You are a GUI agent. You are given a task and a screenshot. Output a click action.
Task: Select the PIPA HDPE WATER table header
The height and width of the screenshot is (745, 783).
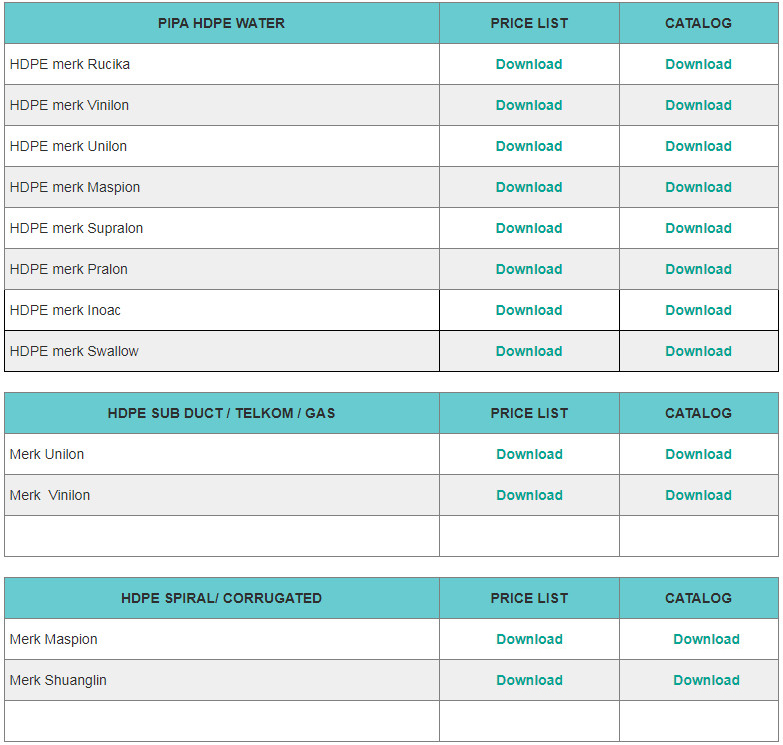221,23
